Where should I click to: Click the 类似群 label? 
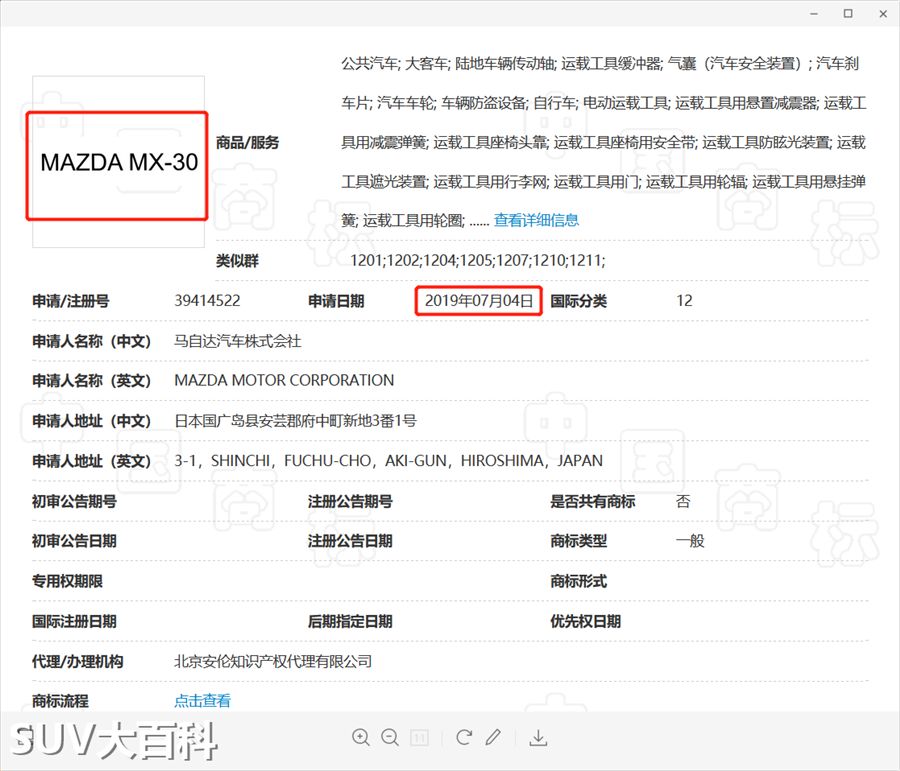pos(237,261)
